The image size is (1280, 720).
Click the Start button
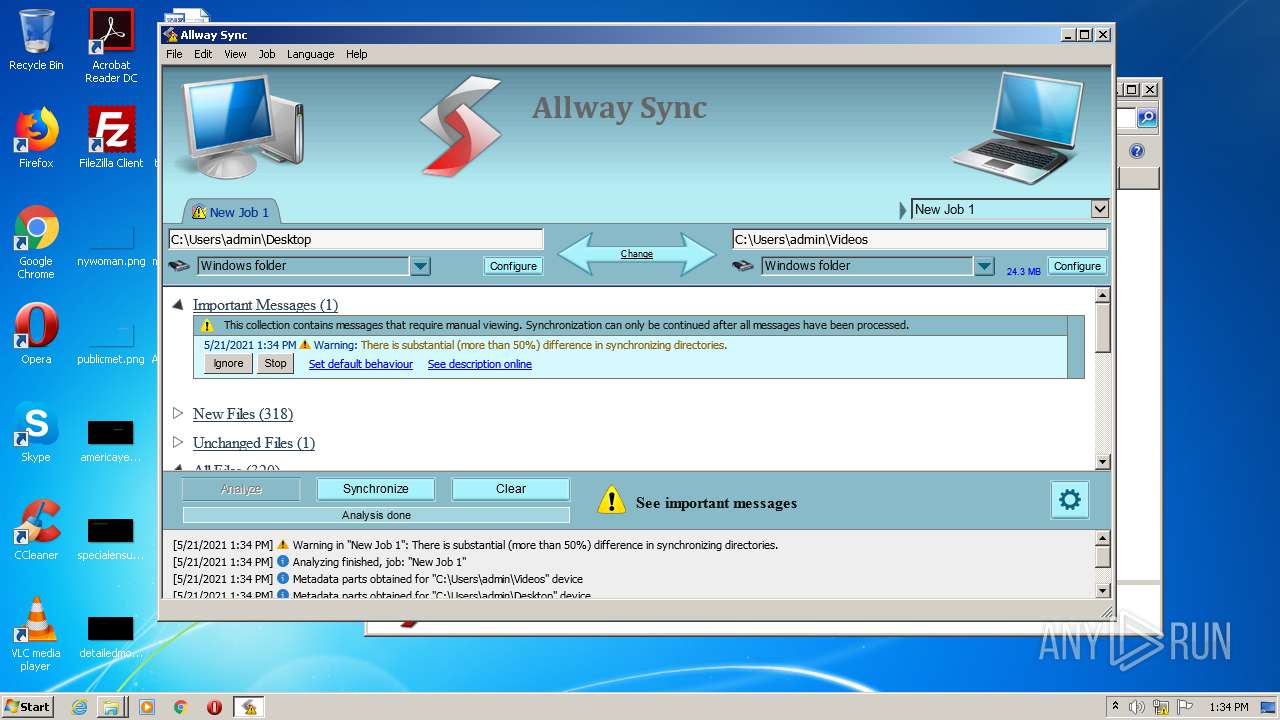[27, 707]
